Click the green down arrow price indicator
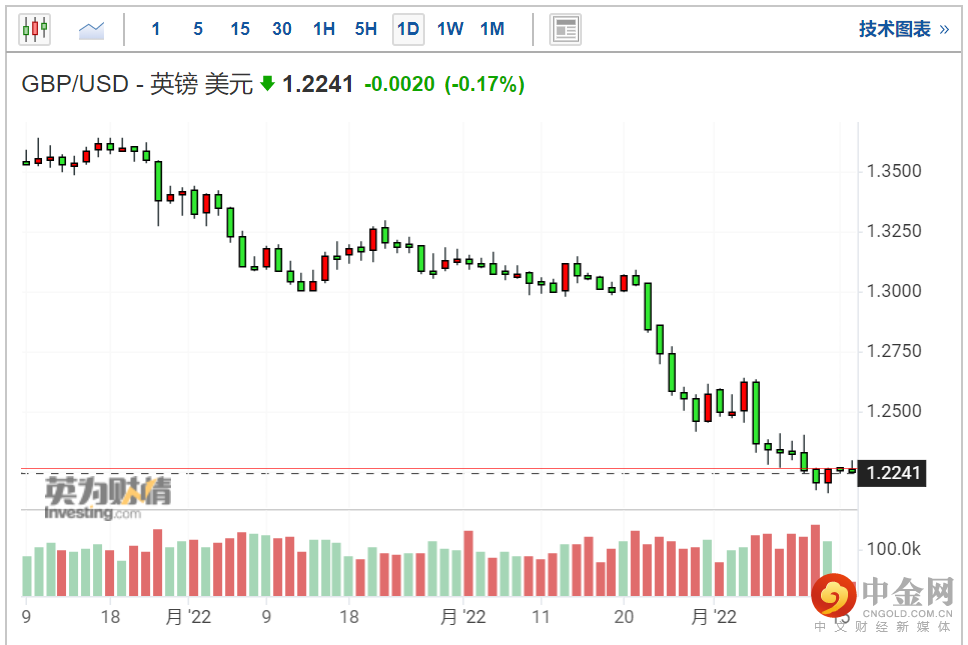The height and width of the screenshot is (645, 968). pyautogui.click(x=267, y=84)
